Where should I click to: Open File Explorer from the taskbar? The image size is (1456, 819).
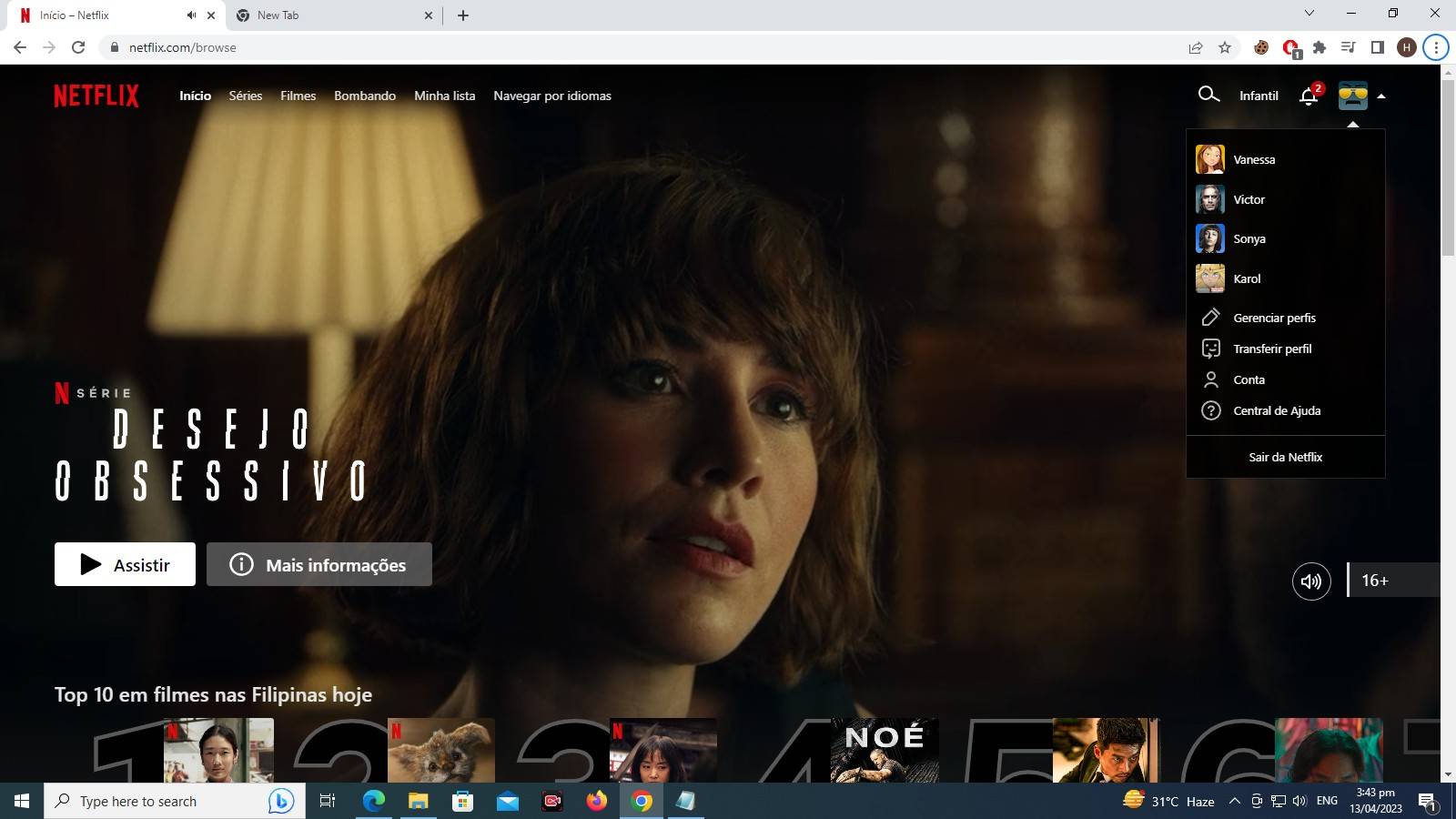point(418,801)
